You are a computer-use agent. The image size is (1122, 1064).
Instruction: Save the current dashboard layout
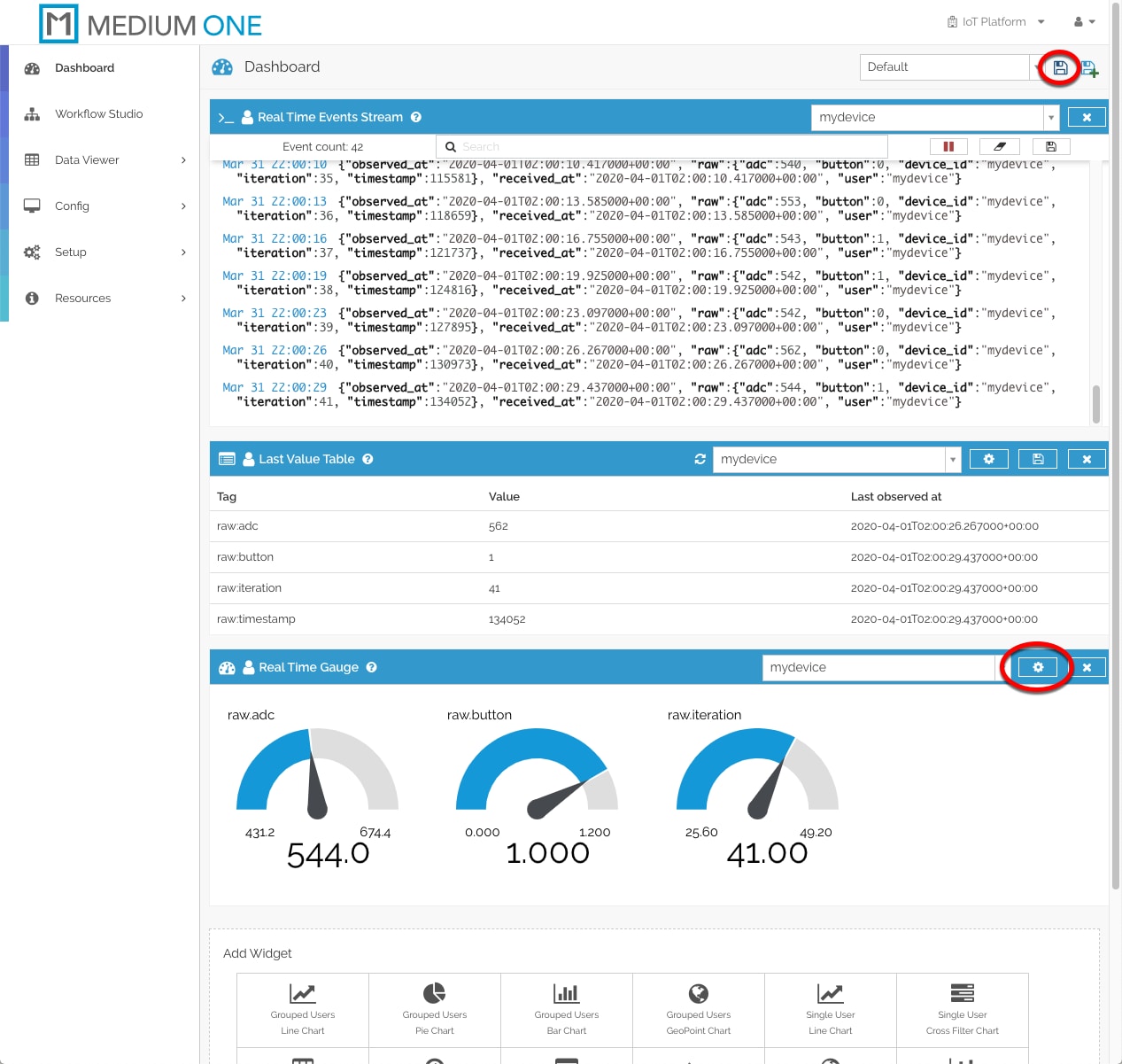1060,67
